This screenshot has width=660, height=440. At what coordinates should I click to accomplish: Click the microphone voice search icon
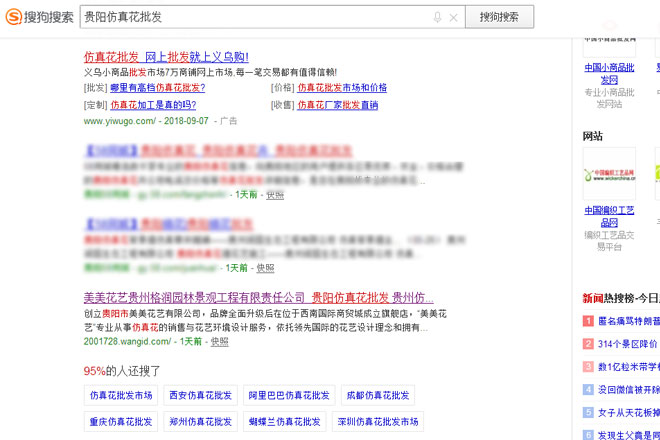click(x=437, y=17)
